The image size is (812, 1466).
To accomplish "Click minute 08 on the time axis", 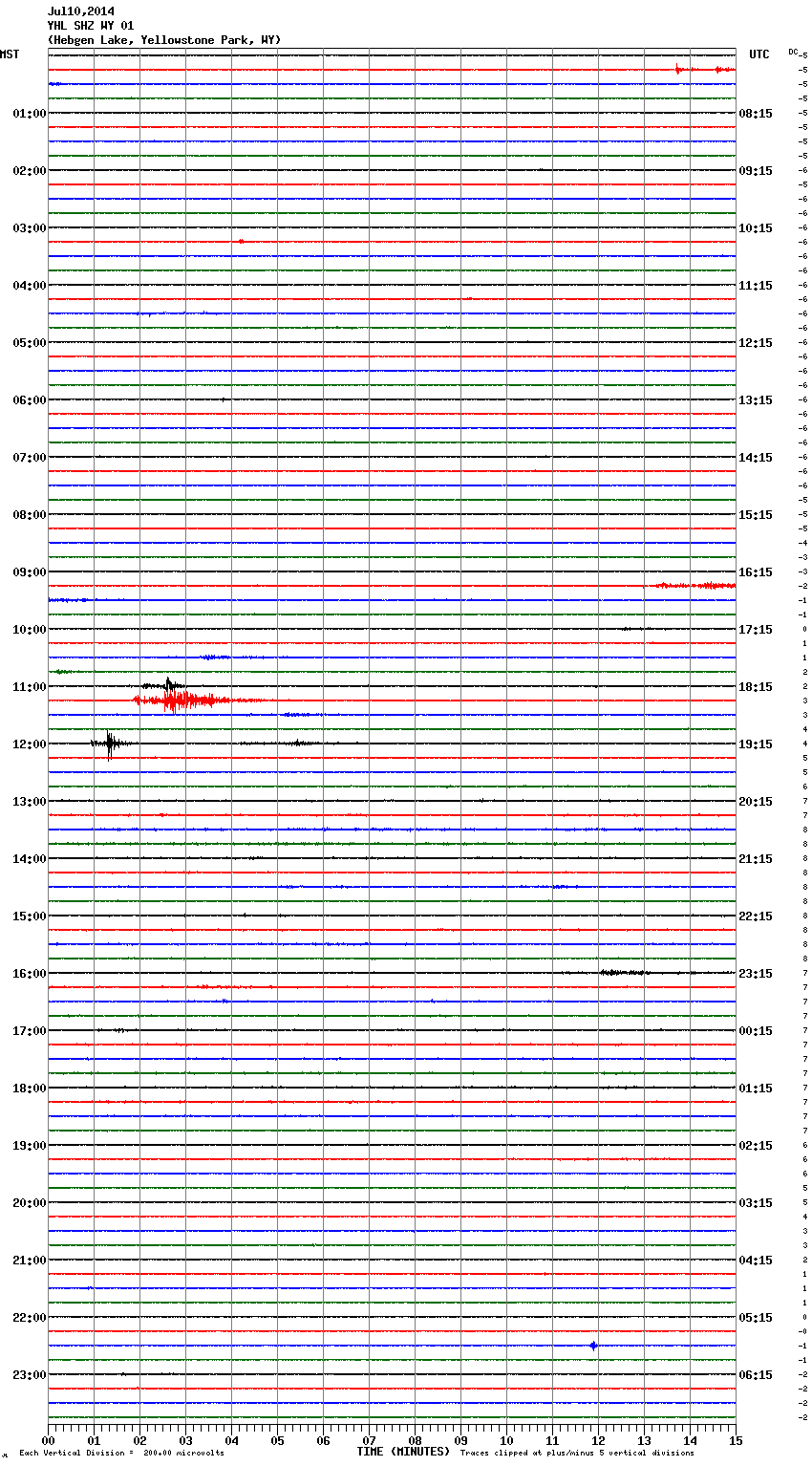I will point(415,1440).
